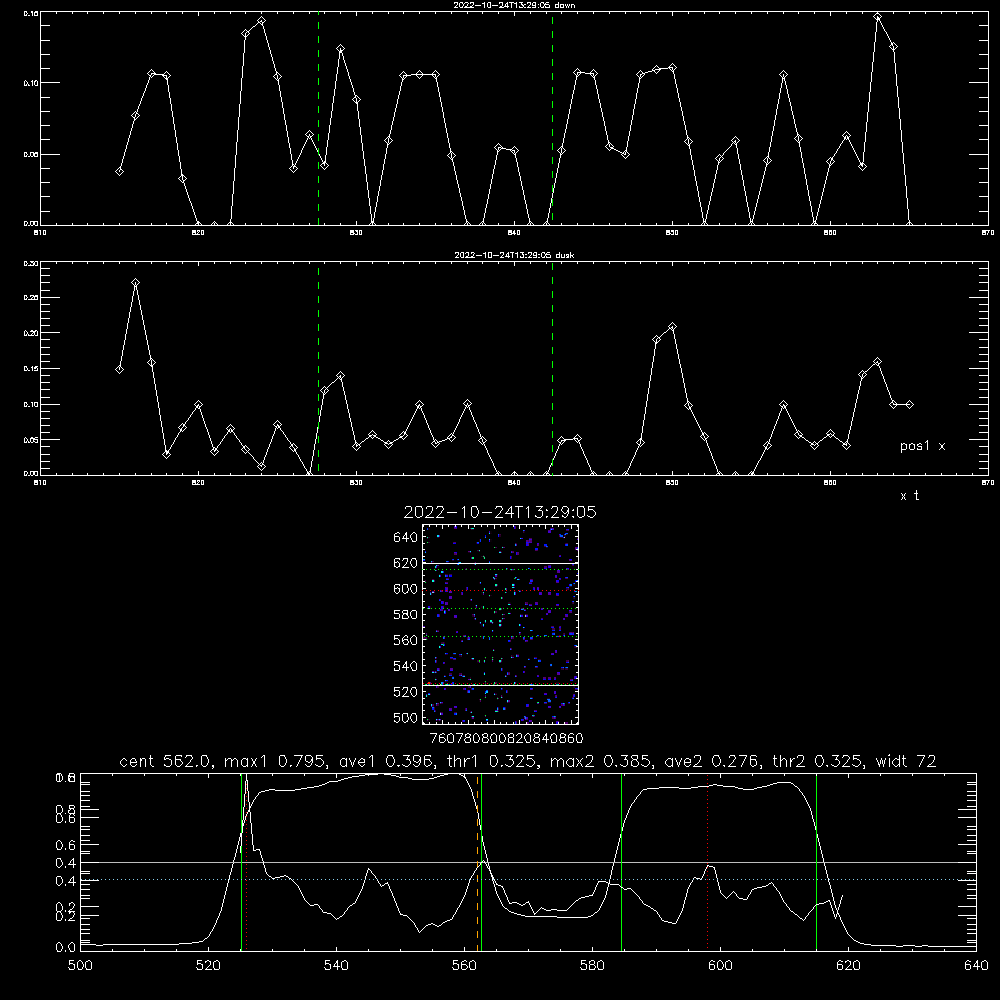This screenshot has width=1000, height=1000.
Task: Click the image panel y-axis label 500
Action: 406,717
